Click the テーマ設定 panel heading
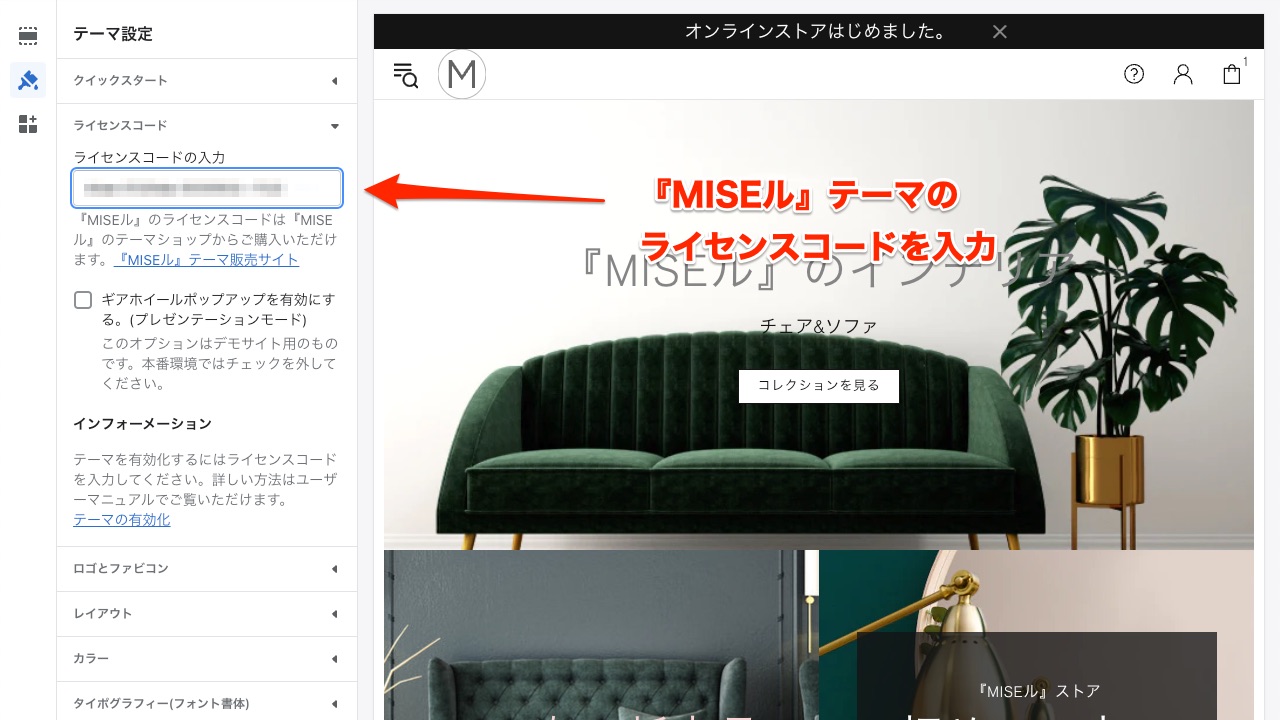The image size is (1280, 720). tap(113, 34)
